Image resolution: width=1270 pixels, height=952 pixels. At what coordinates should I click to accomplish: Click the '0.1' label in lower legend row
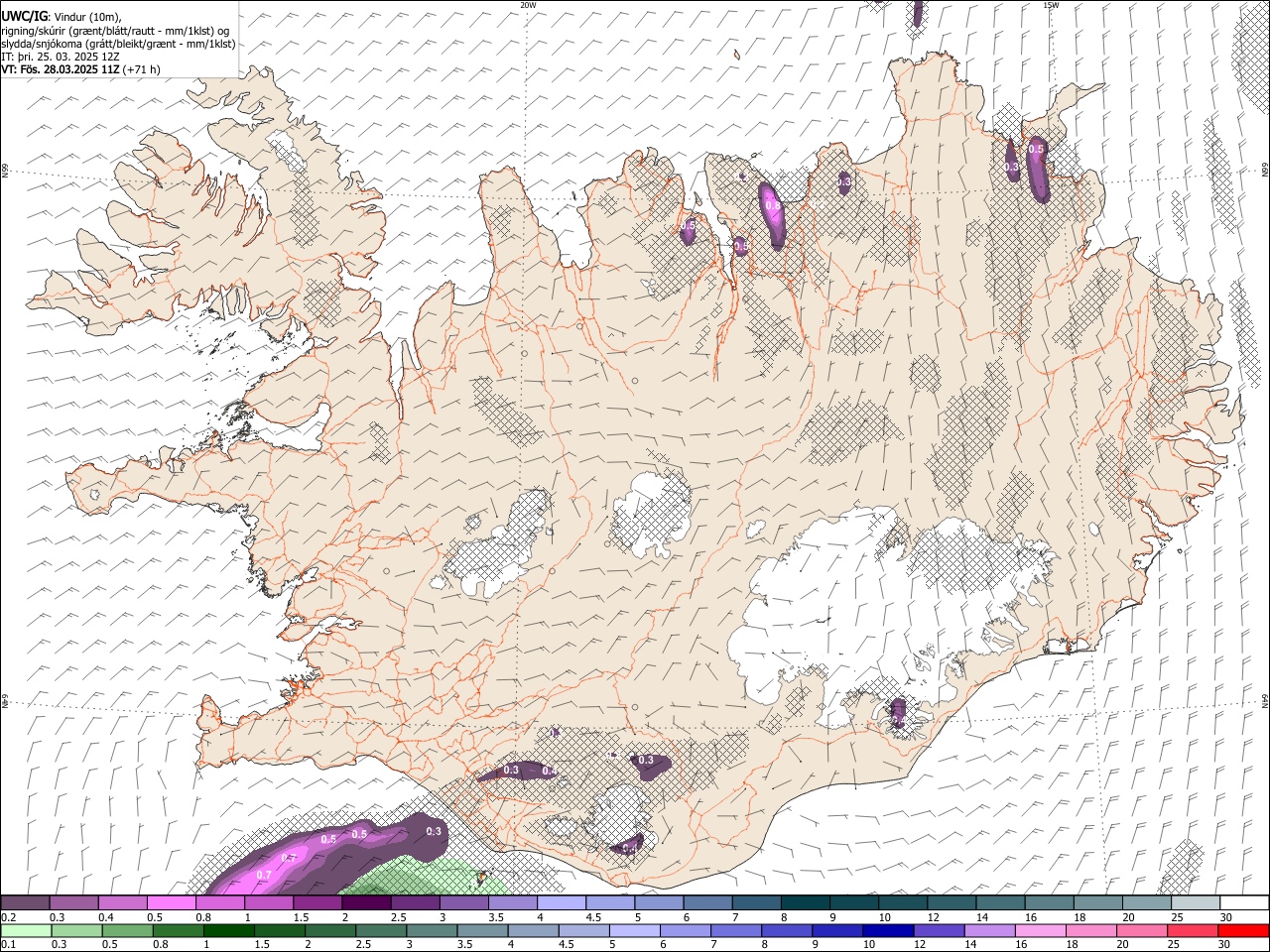point(8,945)
